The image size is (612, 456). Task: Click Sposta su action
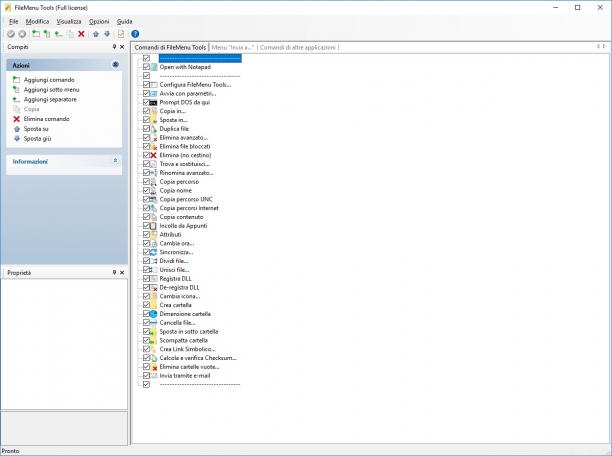coord(36,129)
